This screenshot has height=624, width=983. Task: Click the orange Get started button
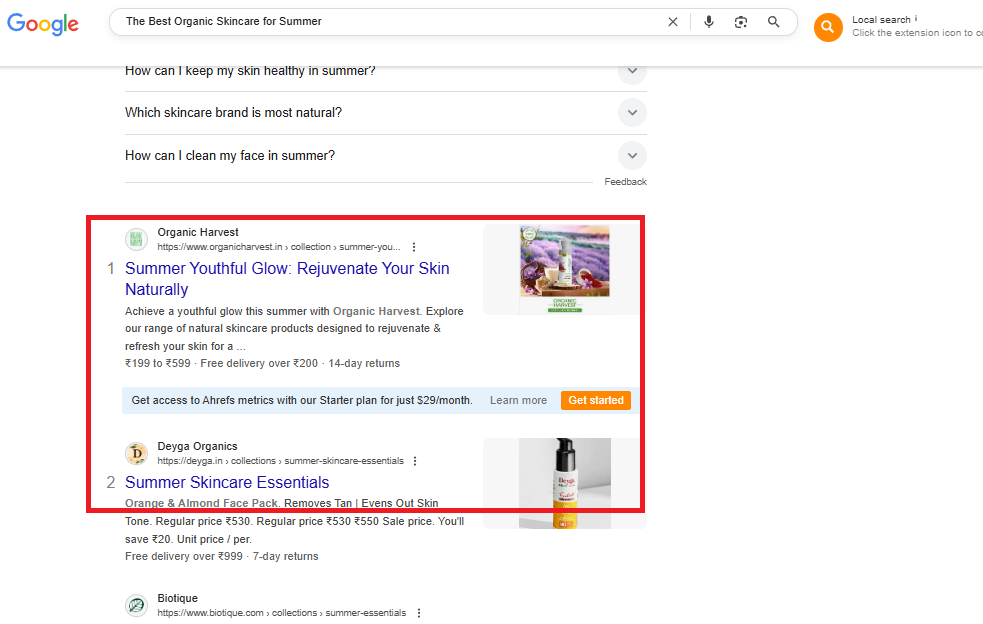[596, 400]
